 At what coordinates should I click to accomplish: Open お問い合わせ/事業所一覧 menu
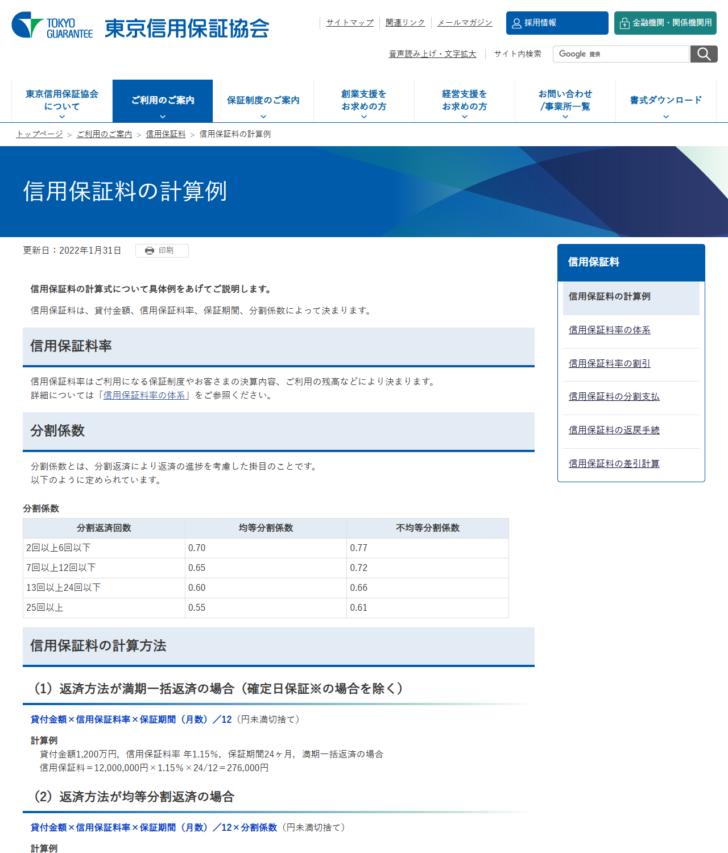pos(565,101)
